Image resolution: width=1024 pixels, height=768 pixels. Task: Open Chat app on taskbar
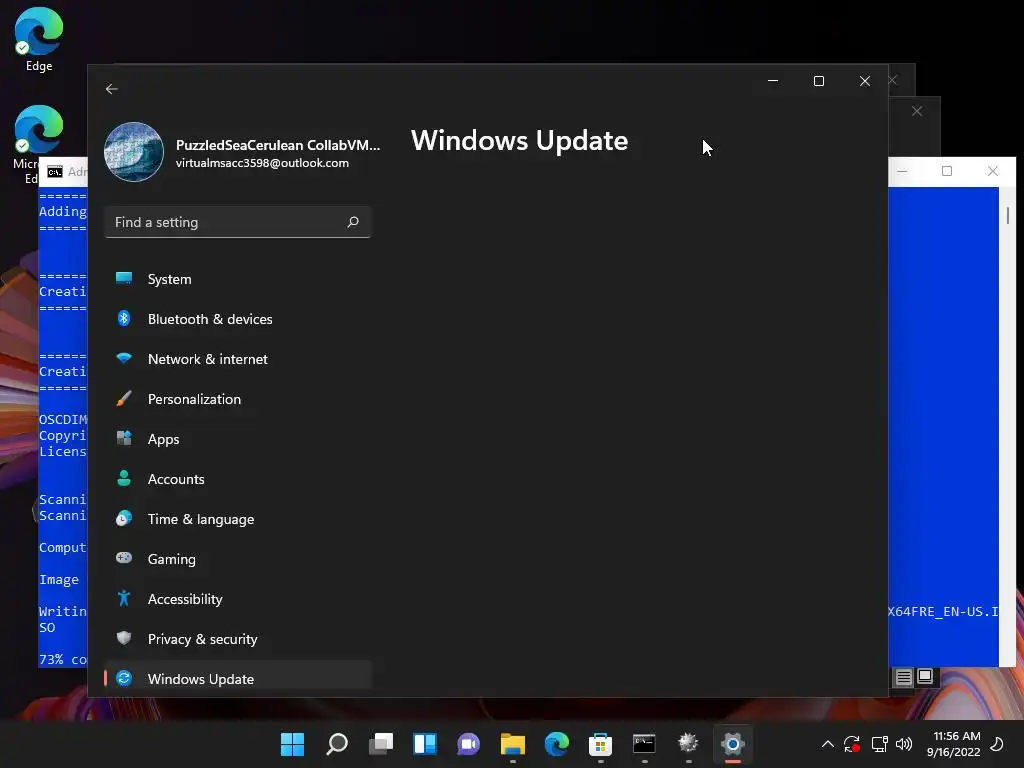469,744
